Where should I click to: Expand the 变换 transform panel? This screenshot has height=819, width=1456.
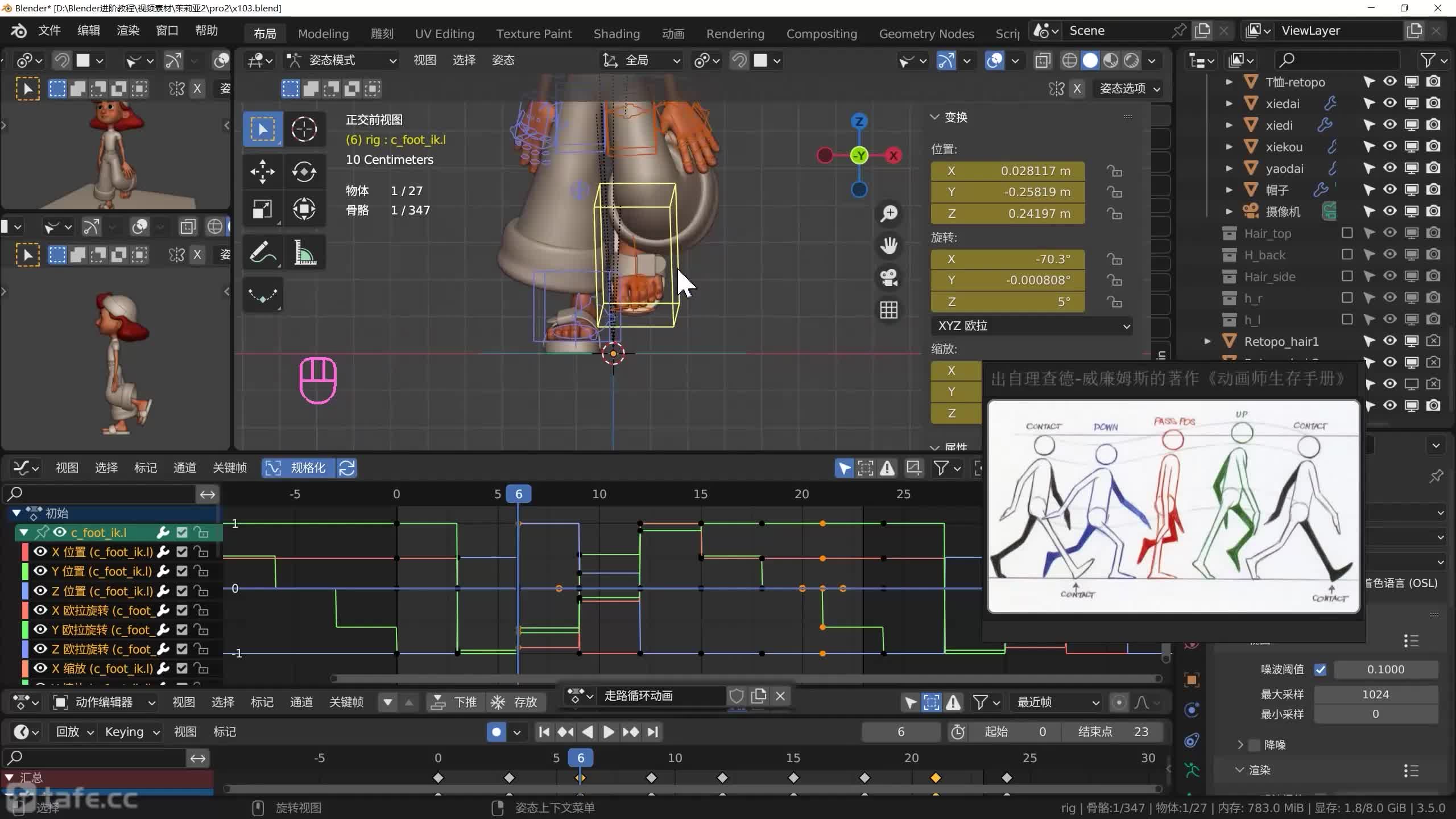click(934, 116)
